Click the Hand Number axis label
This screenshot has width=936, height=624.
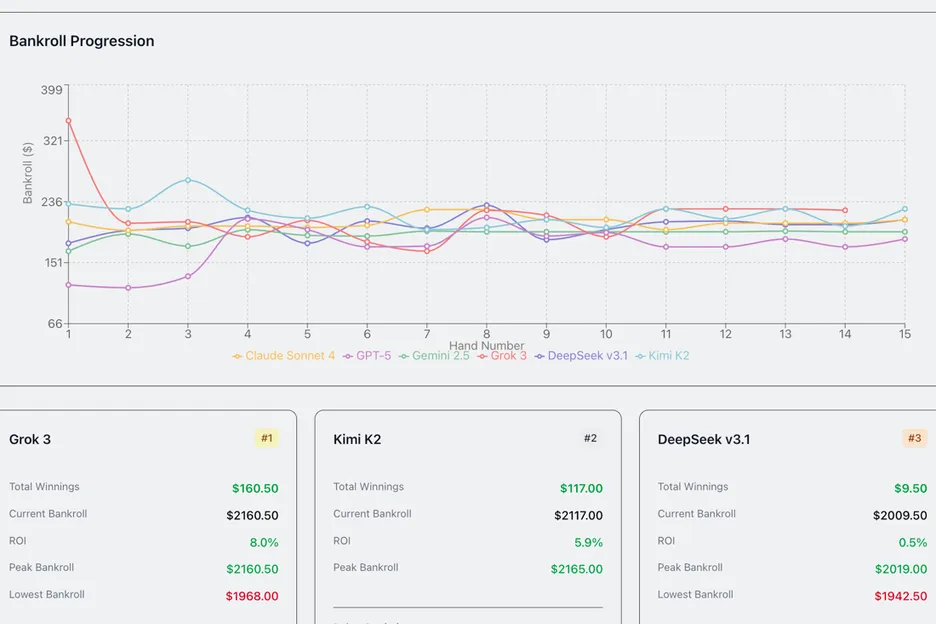tap(487, 345)
